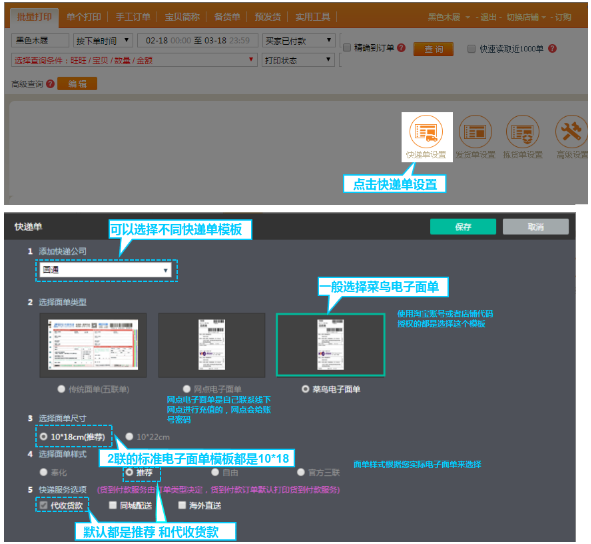Viewport: 591px width, 544px height.
Task: Click green 保存 button
Action: [x=463, y=227]
